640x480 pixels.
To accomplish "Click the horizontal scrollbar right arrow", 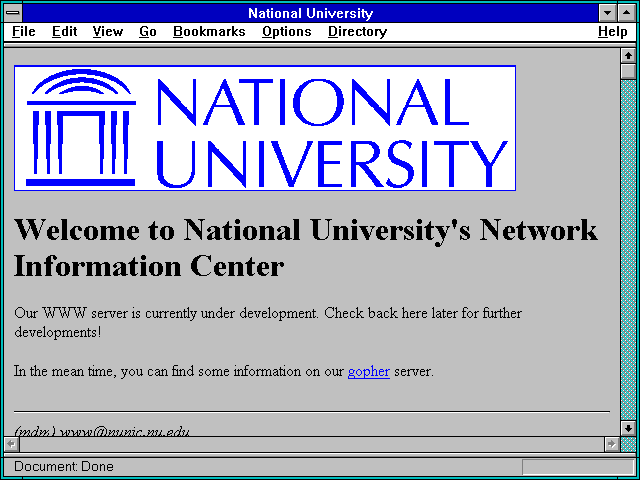I will click(x=611, y=444).
